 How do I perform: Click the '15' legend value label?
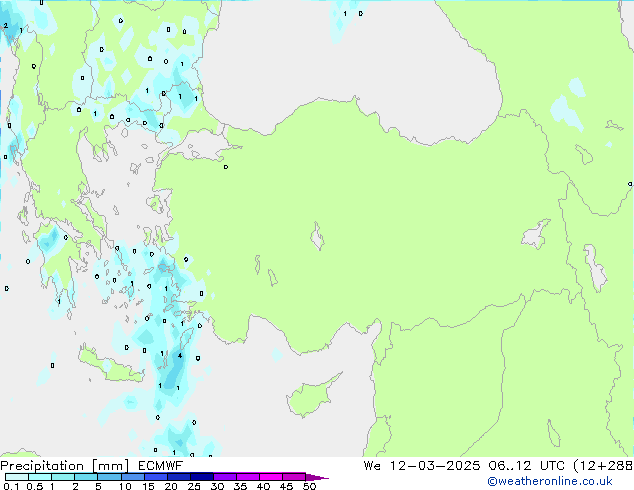point(148,486)
